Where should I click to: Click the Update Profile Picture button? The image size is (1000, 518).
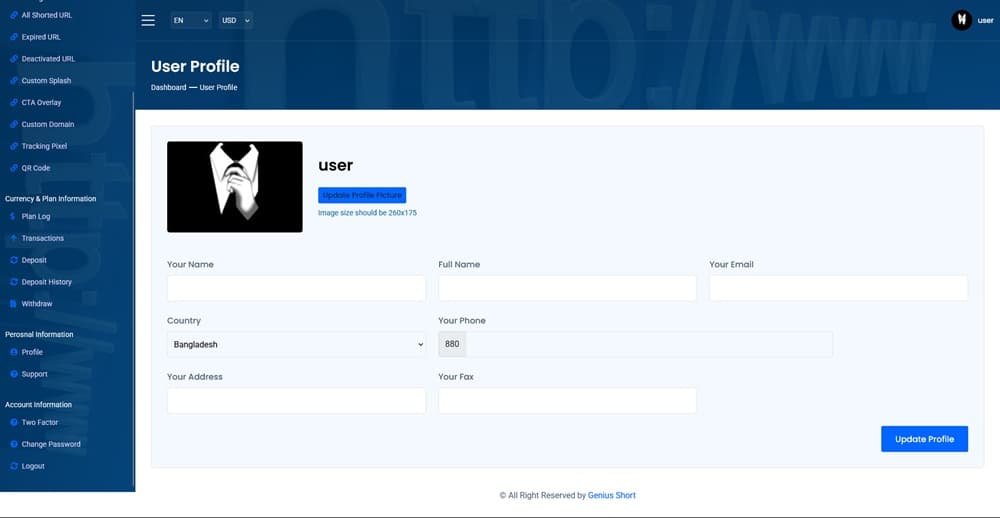click(362, 195)
